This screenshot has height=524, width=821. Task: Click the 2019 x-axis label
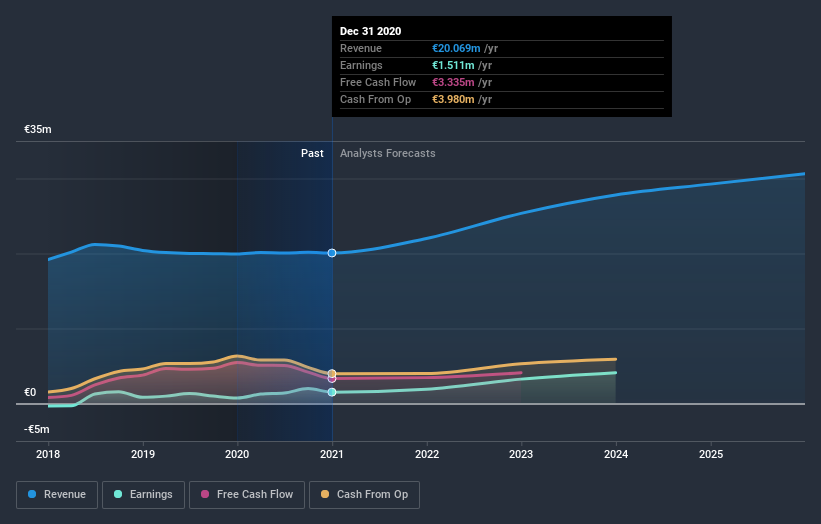pos(143,454)
